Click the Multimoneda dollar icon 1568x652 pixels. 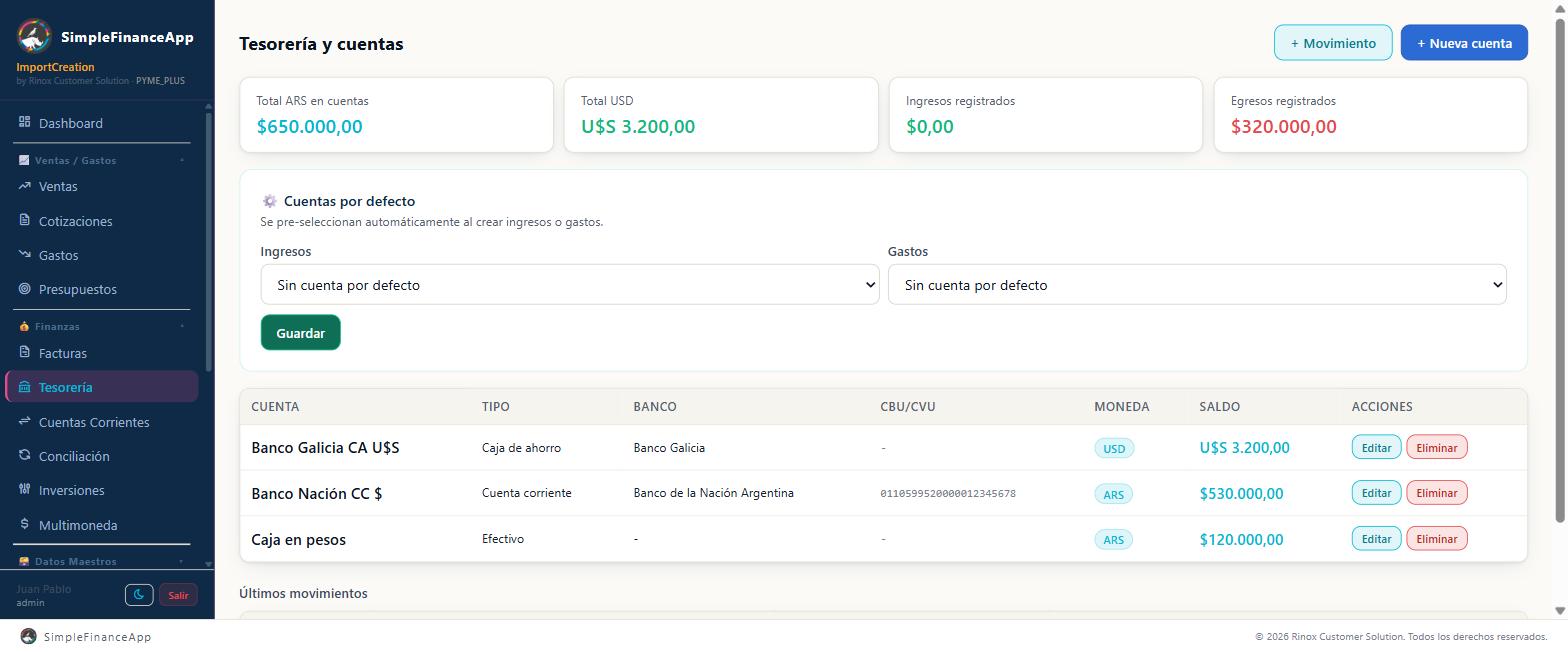[25, 524]
